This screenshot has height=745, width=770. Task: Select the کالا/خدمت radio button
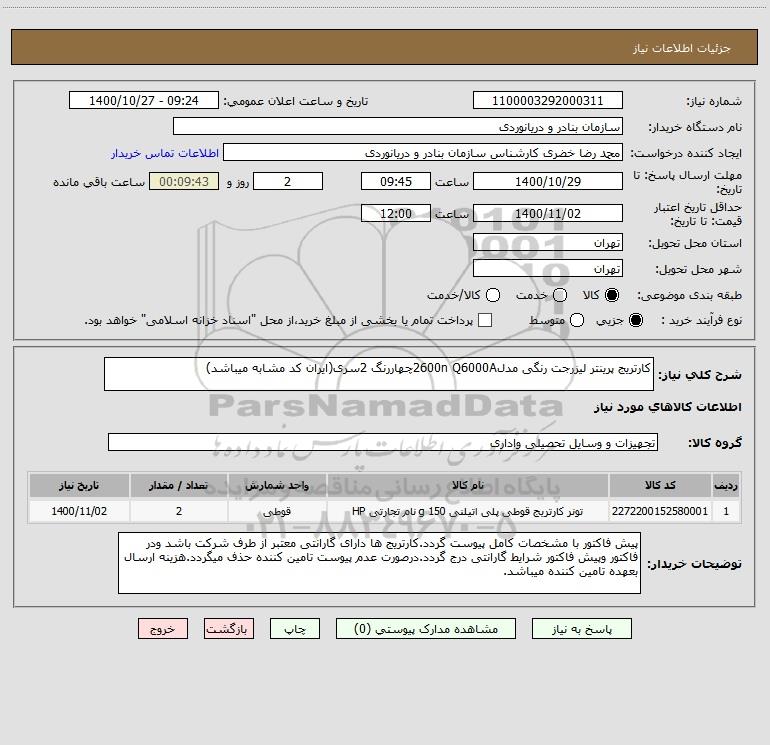pyautogui.click(x=493, y=295)
